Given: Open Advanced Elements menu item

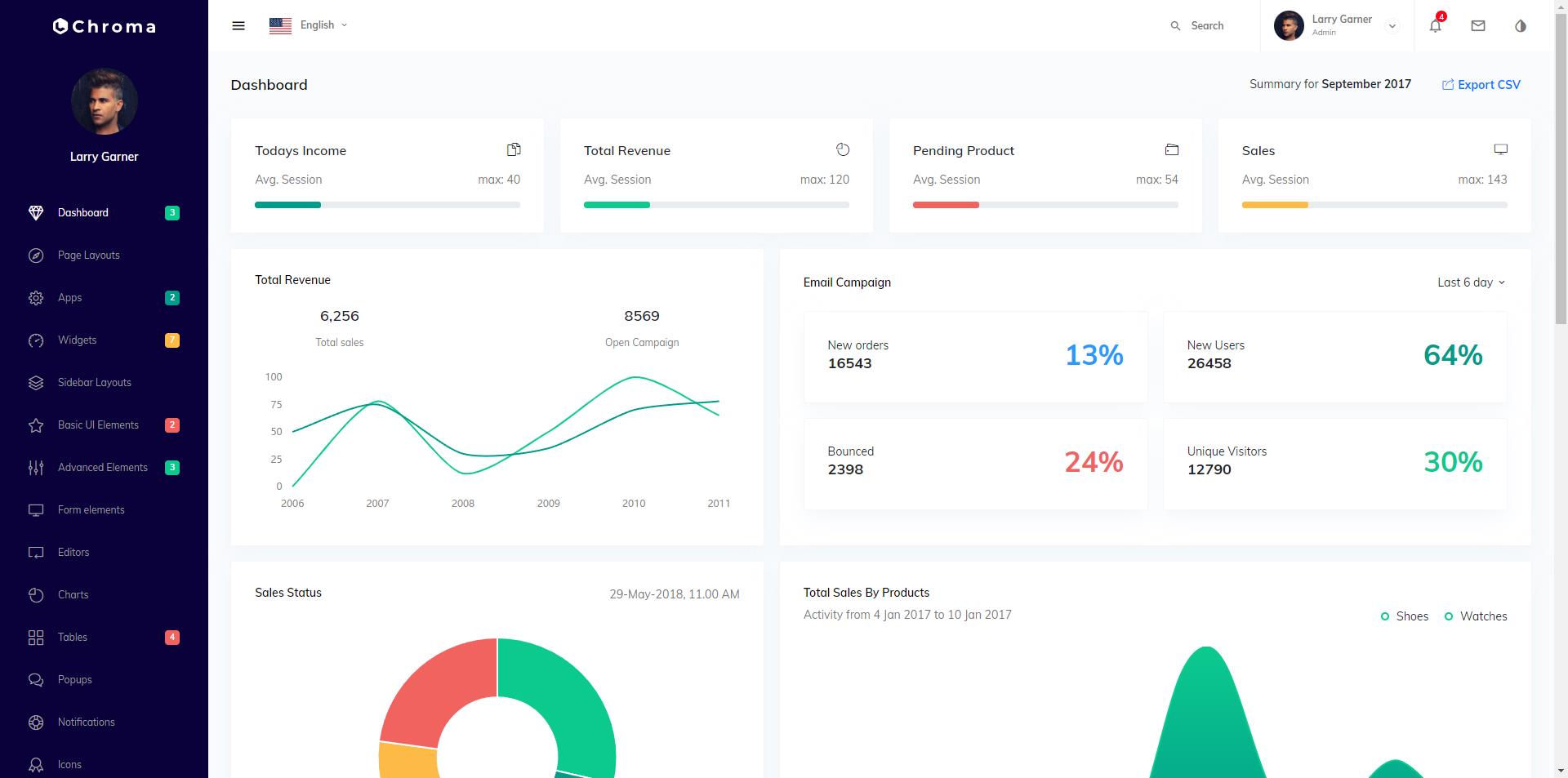Looking at the screenshot, I should click(104, 468).
